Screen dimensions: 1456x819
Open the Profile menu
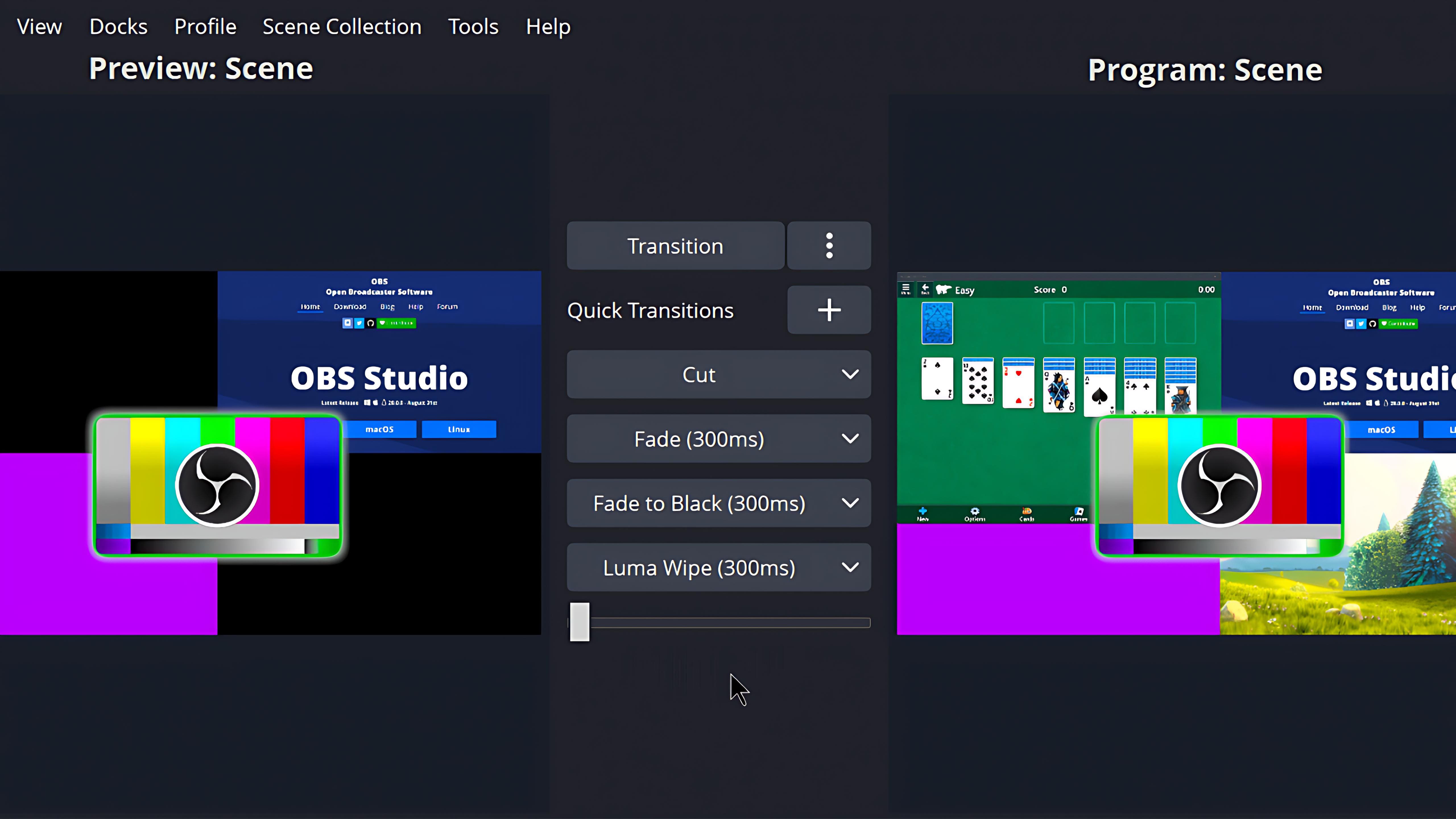tap(205, 26)
